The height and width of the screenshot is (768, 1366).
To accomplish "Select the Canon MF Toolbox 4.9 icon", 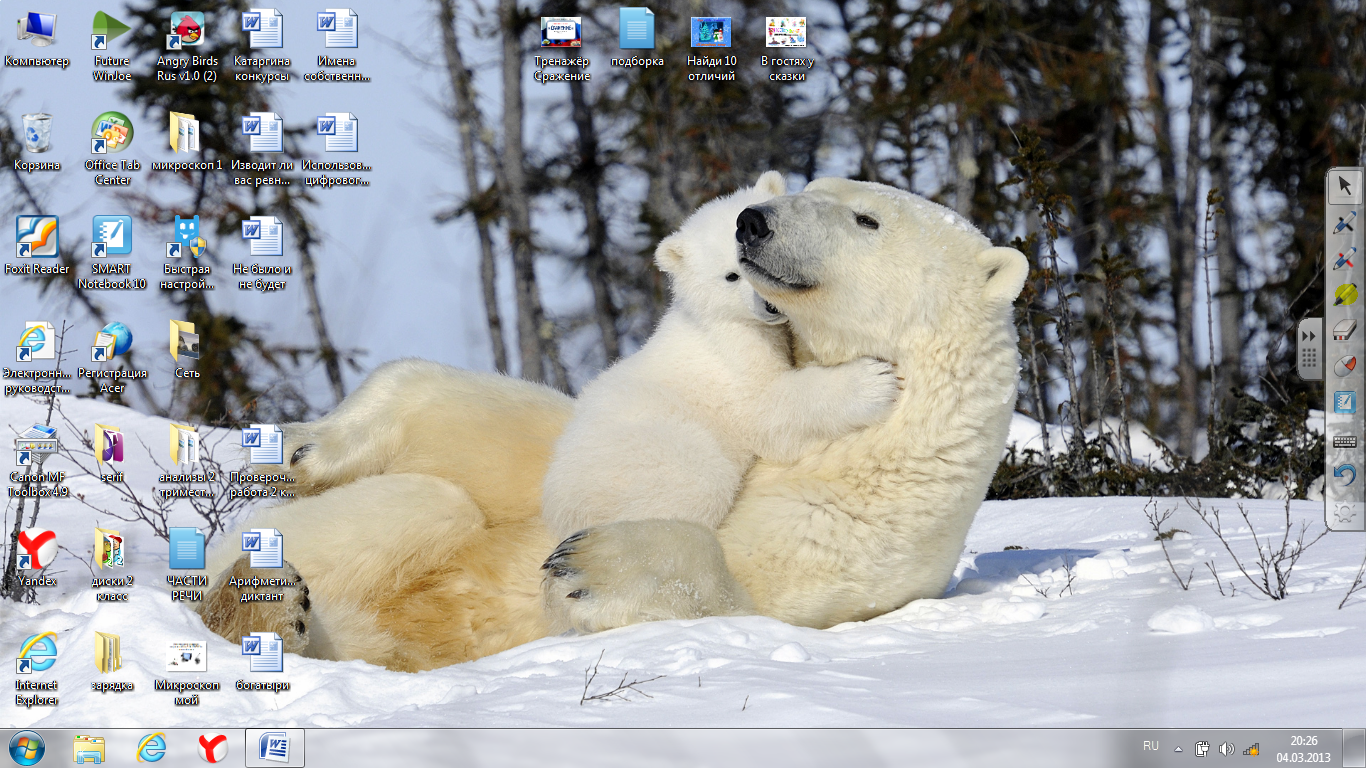I will coord(37,462).
